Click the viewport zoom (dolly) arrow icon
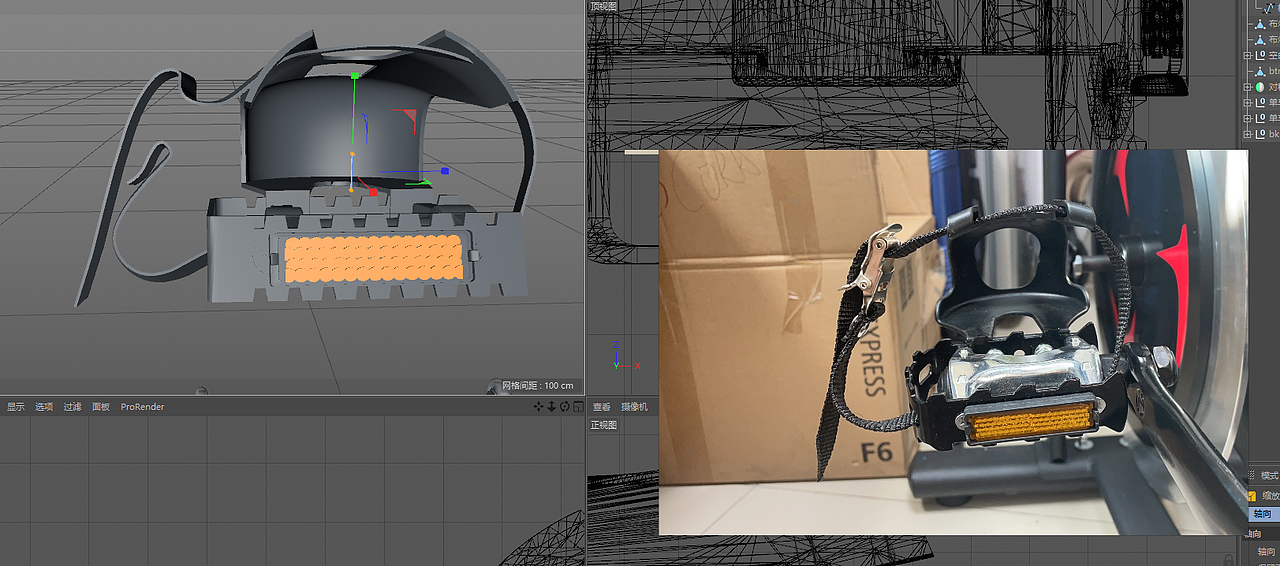 pyautogui.click(x=551, y=406)
